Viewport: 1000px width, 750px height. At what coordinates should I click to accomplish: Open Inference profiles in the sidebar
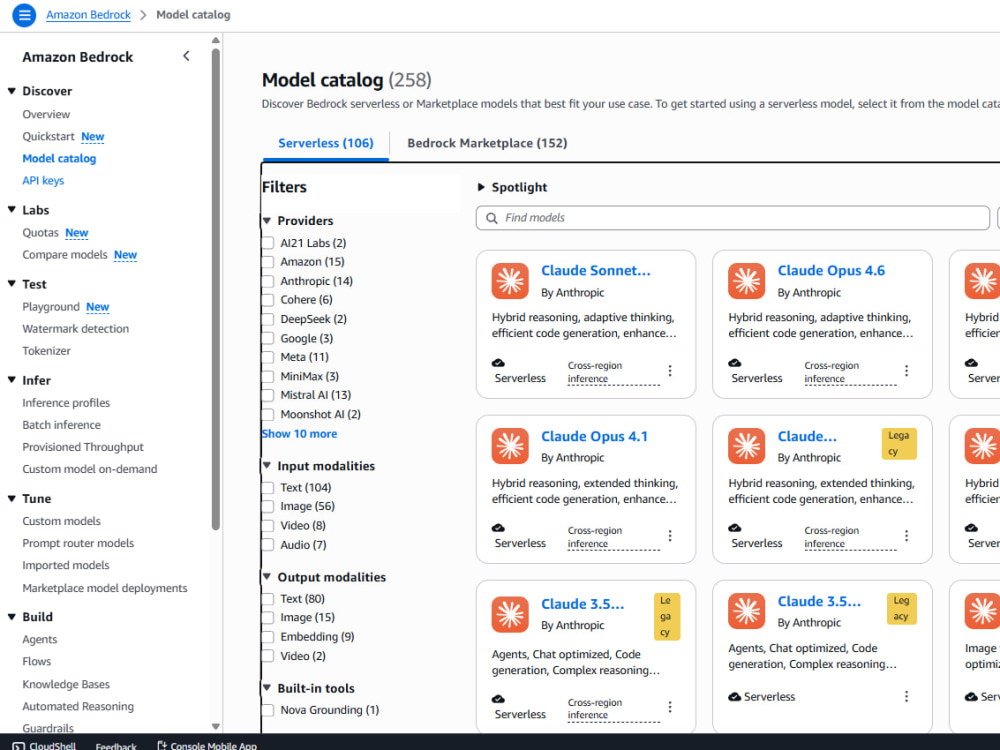point(66,403)
